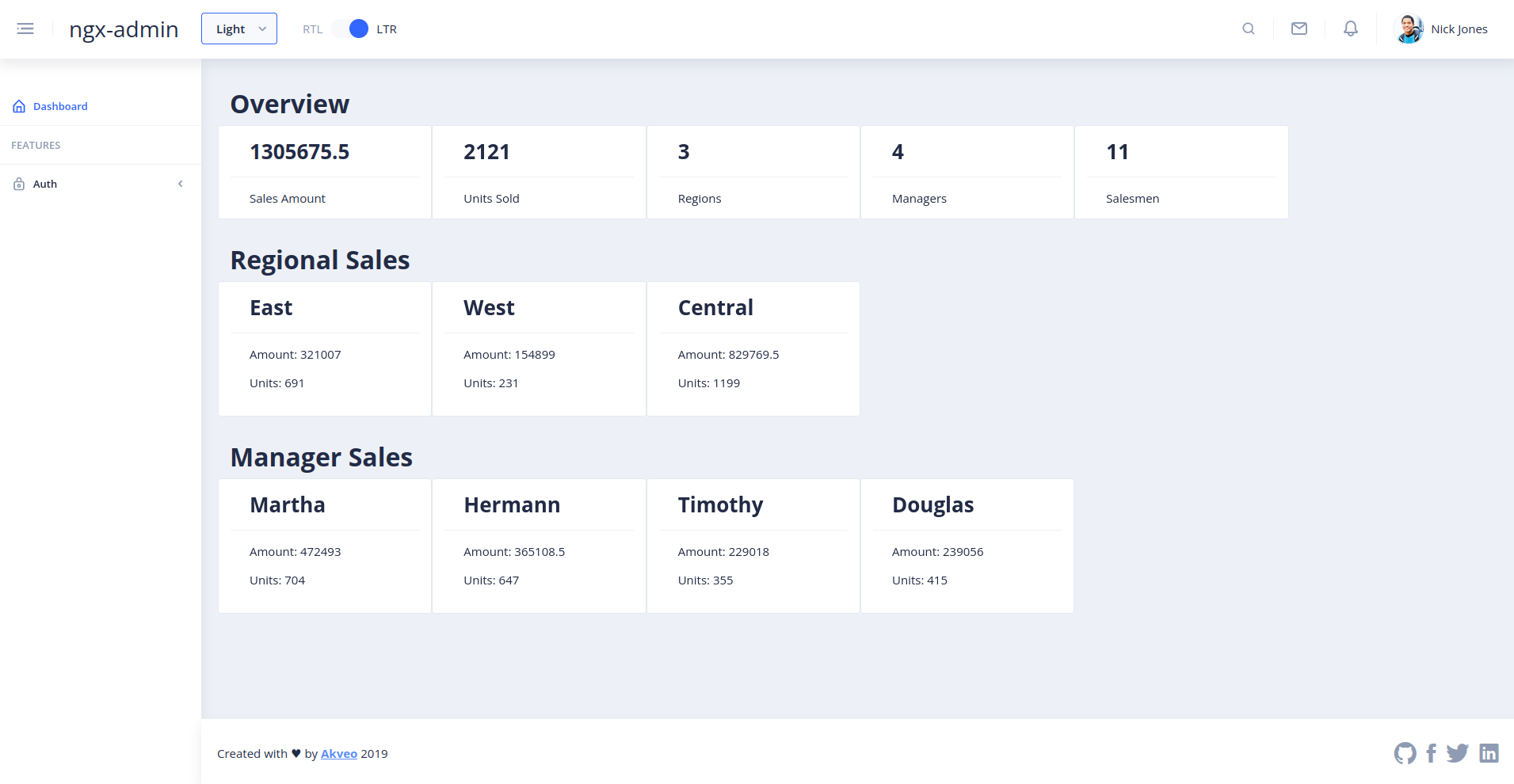Open the Light theme dropdown

point(239,29)
